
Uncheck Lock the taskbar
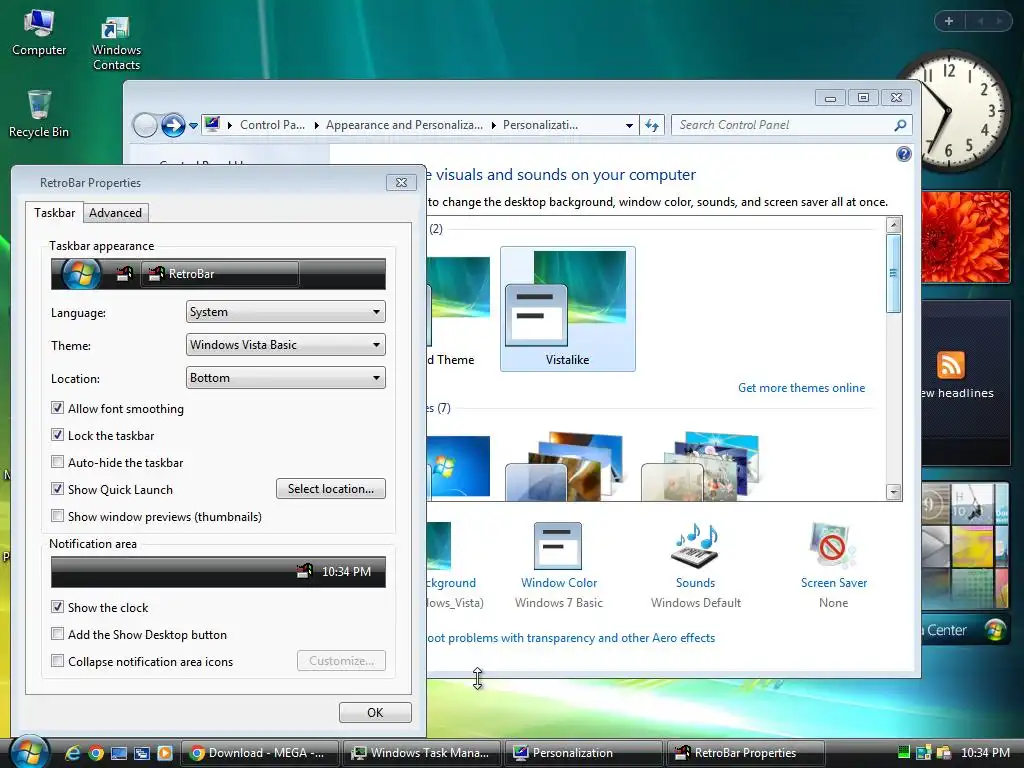point(57,435)
